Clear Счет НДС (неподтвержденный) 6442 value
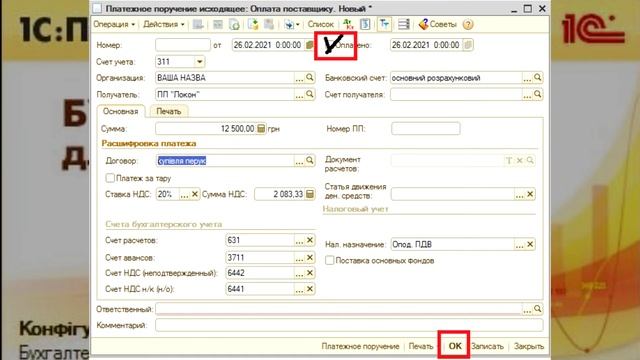 [310, 273]
